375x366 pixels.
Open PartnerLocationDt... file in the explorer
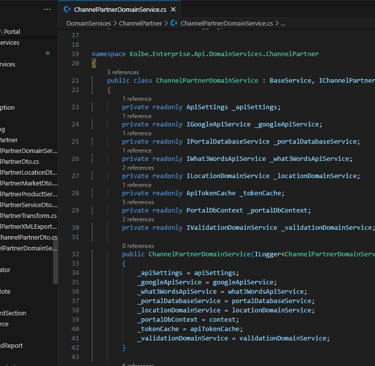tap(28, 172)
